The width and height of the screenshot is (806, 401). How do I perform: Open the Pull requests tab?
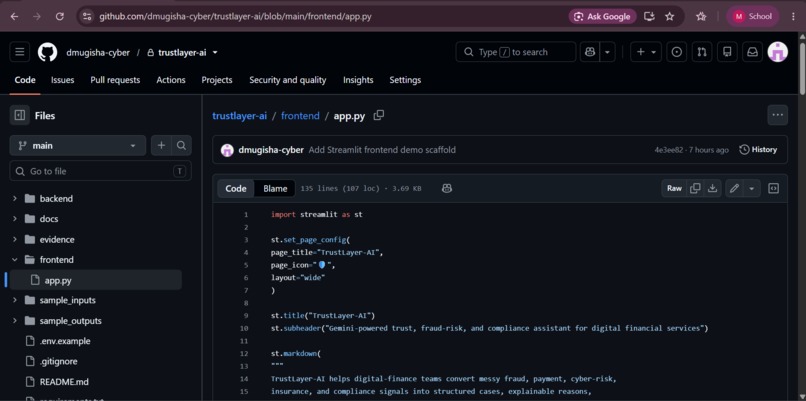(x=115, y=80)
